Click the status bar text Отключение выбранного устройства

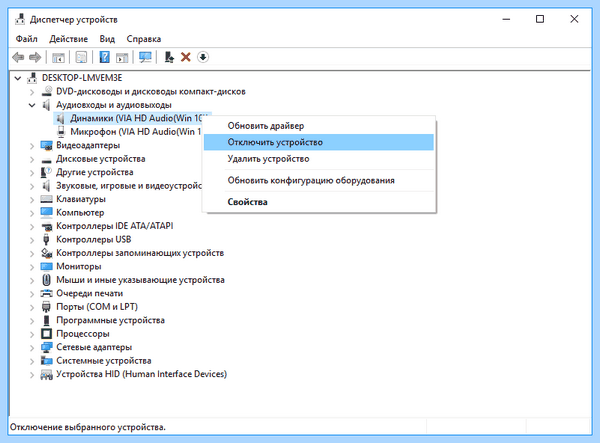[88, 427]
